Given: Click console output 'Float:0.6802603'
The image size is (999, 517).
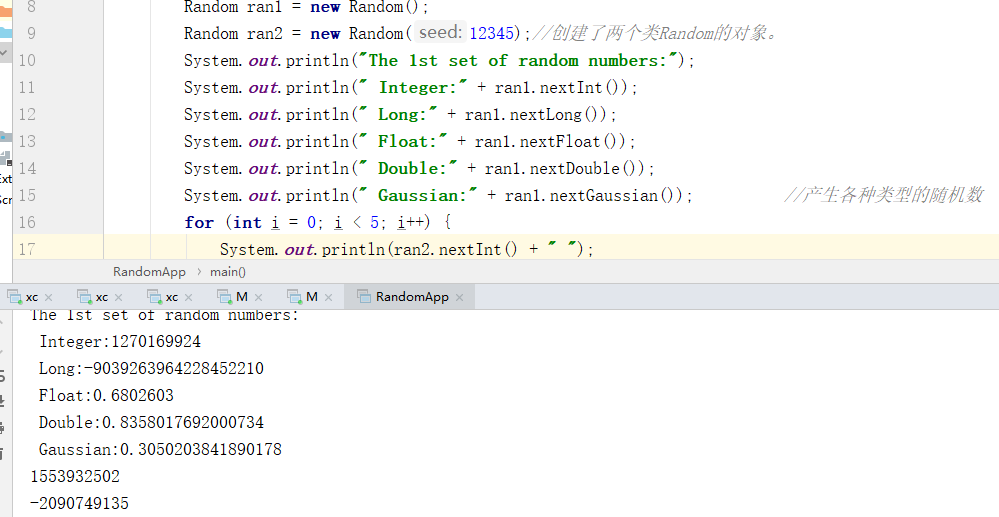Looking at the screenshot, I should click(106, 395).
